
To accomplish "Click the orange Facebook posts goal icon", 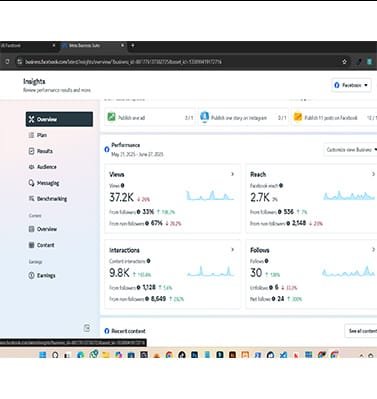I will 298,117.
